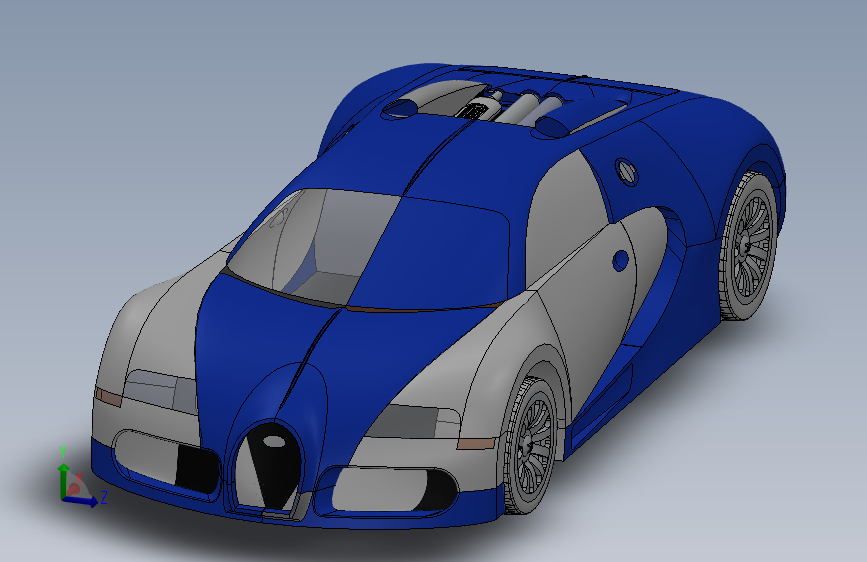Select the orange turn signal beside front wheel
This screenshot has height=562, width=867.
coord(478,443)
